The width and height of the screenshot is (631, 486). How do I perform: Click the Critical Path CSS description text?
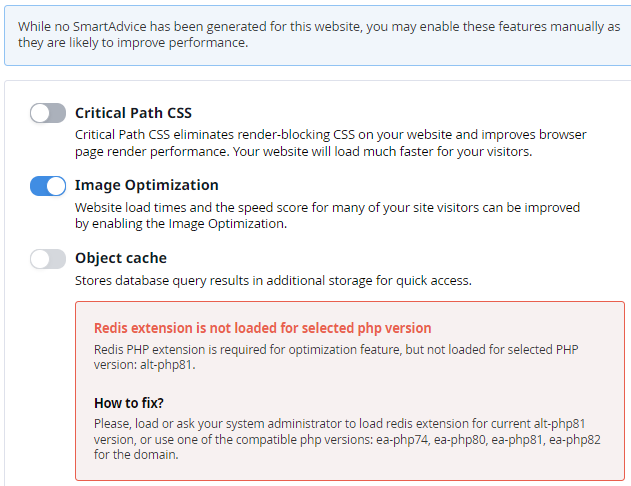tap(330, 143)
